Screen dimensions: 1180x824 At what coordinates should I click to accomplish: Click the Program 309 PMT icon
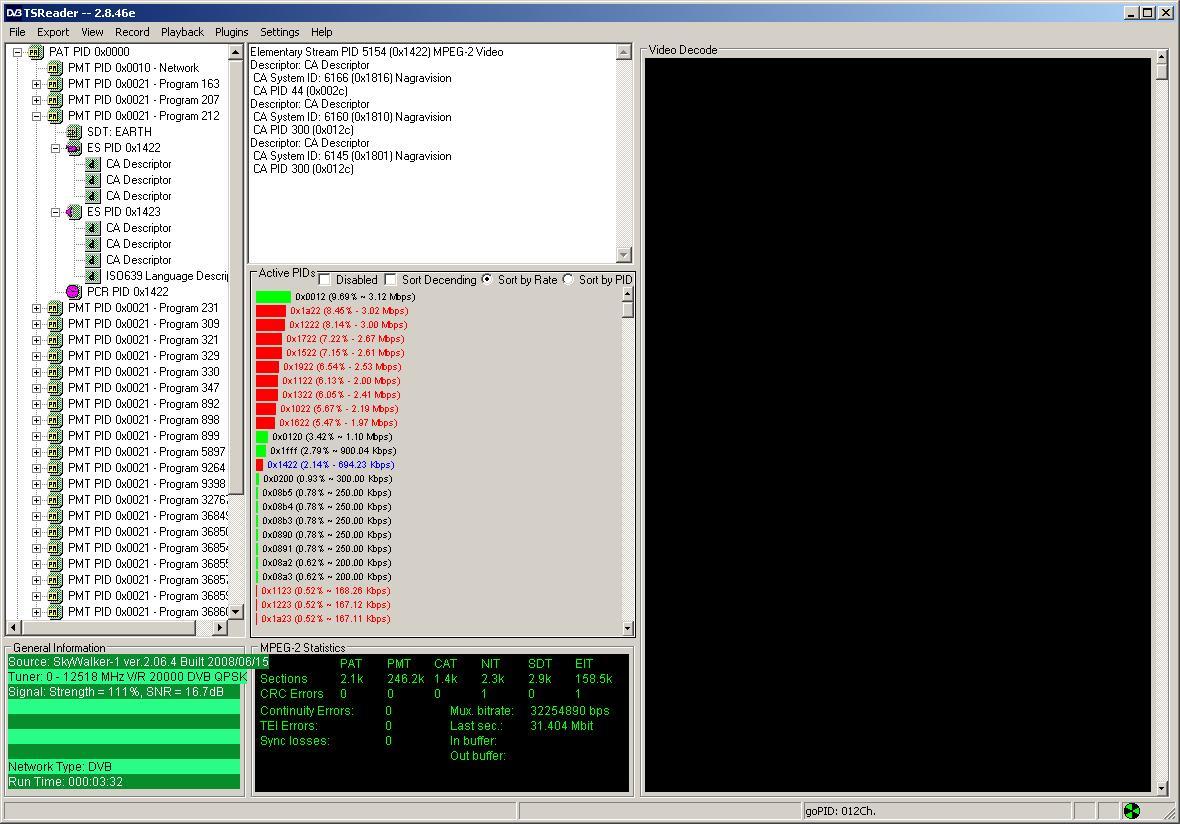54,324
